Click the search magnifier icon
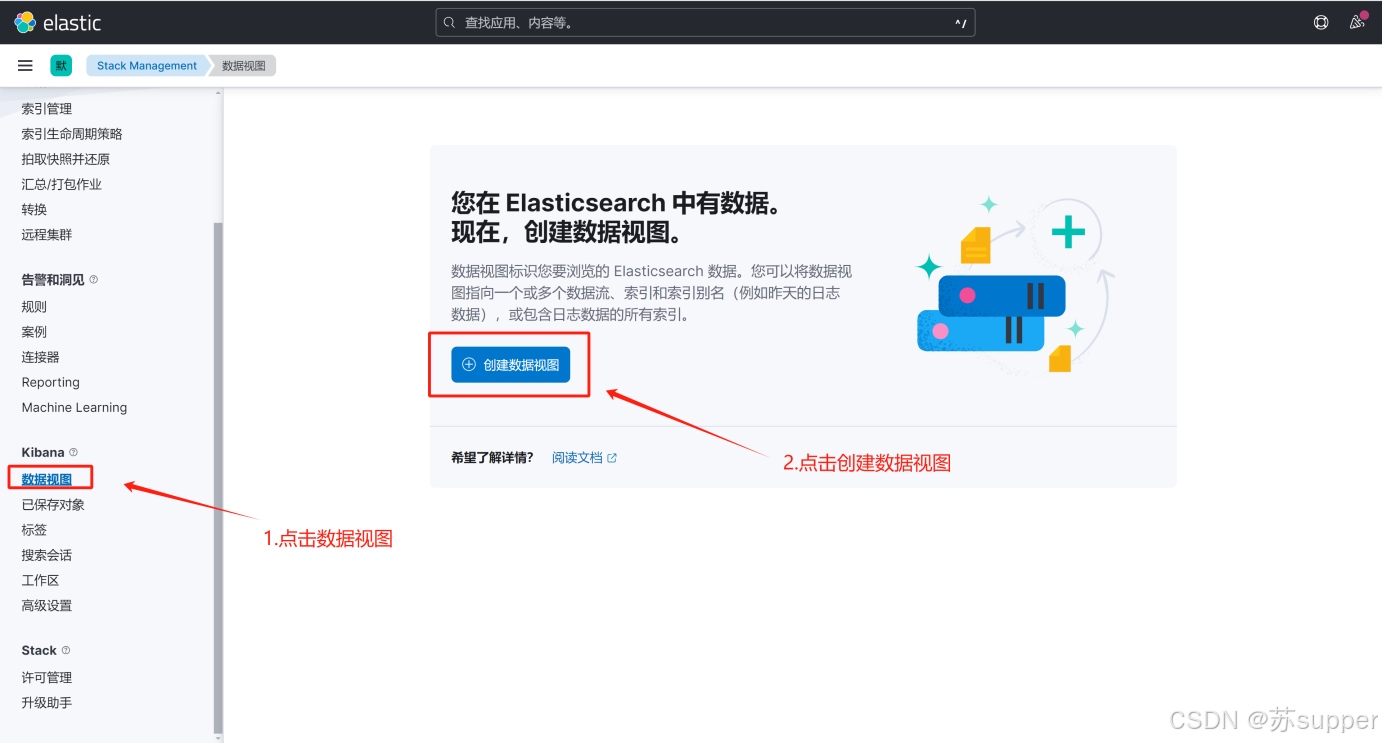 [449, 22]
